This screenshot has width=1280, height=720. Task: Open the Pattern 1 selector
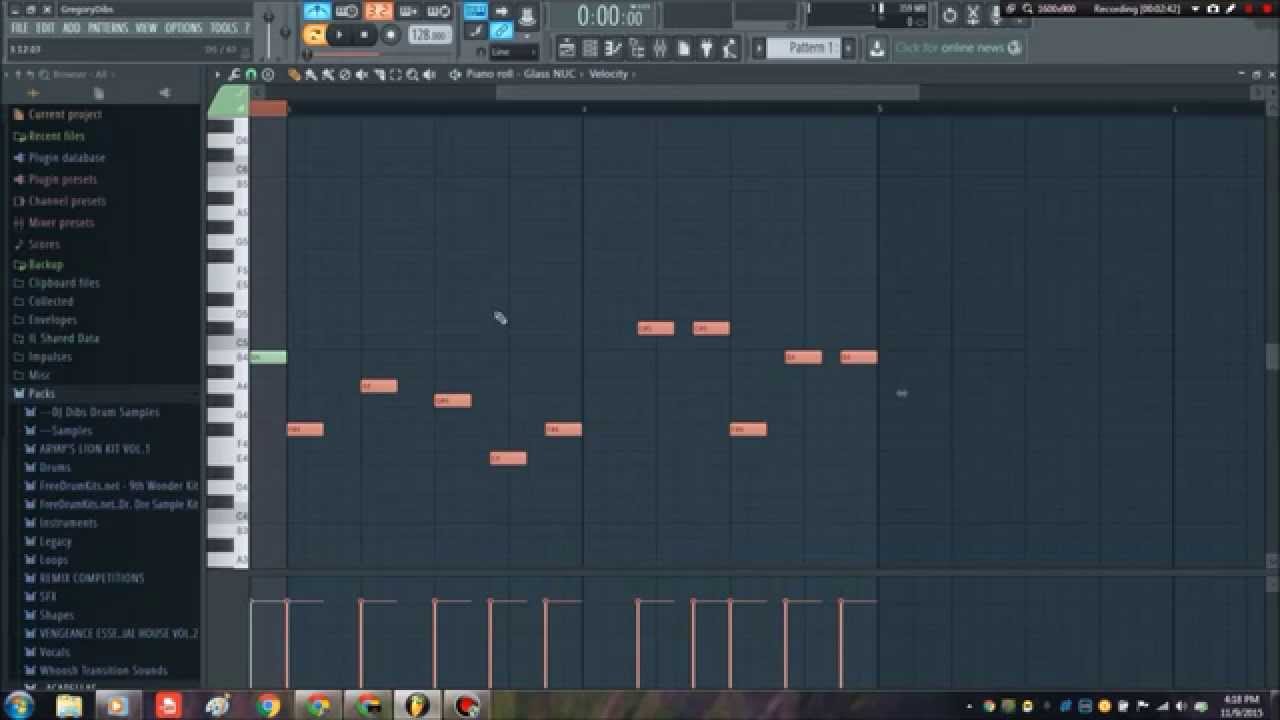804,48
